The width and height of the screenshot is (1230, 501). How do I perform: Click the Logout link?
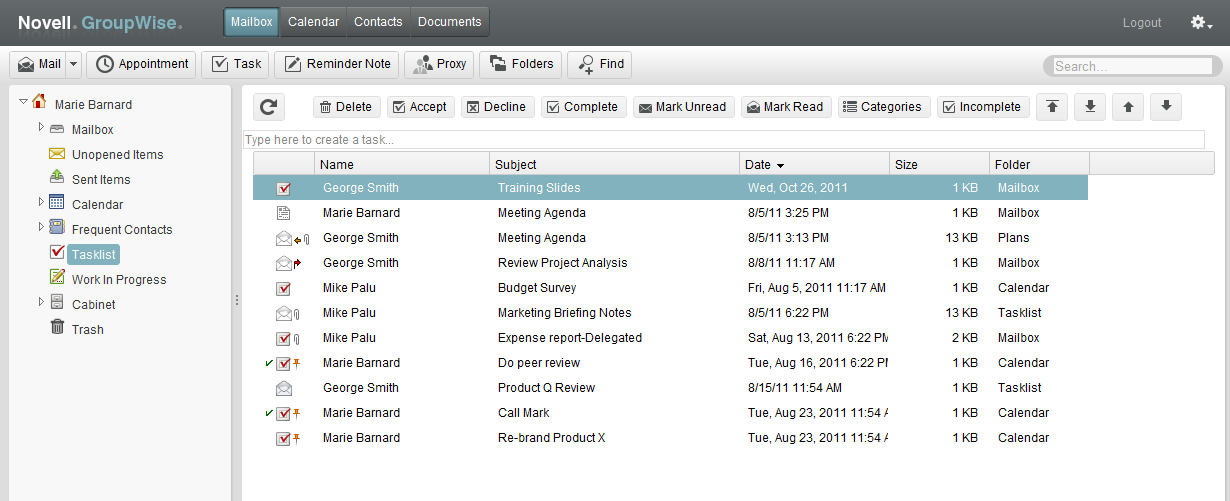[1142, 22]
